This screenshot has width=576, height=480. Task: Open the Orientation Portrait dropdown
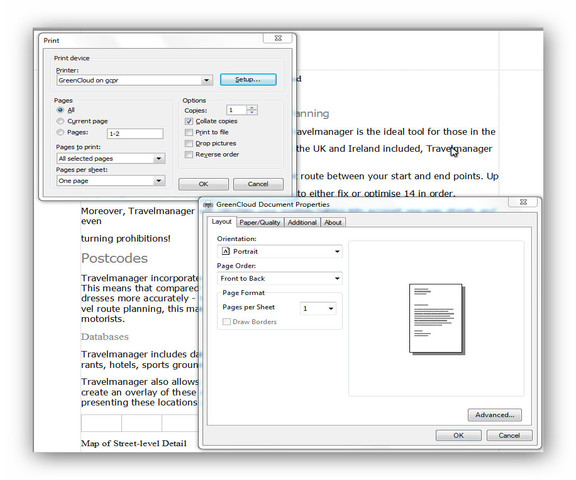tap(280, 252)
